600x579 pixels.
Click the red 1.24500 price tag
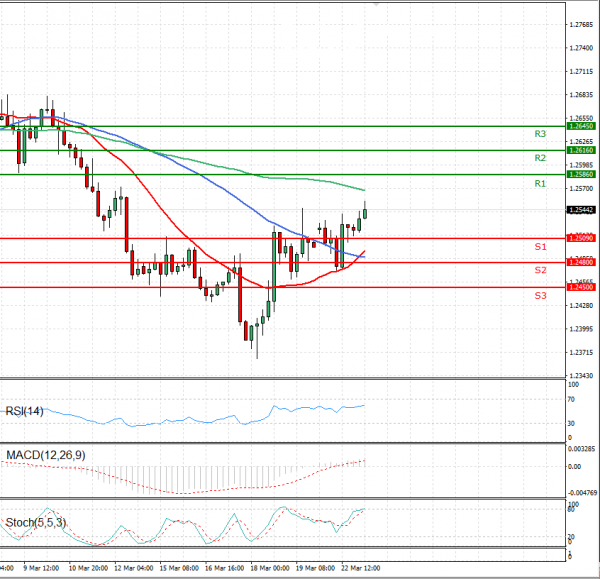pyautogui.click(x=581, y=287)
